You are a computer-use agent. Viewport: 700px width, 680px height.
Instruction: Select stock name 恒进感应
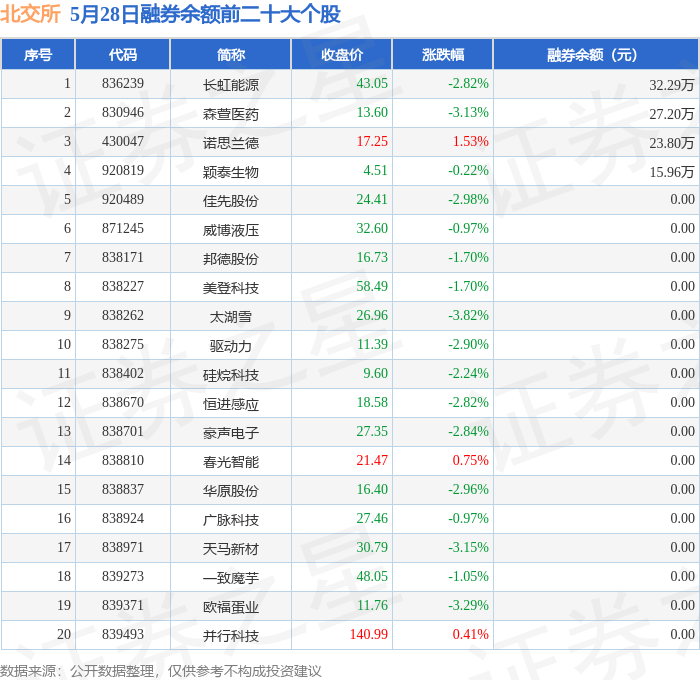[x=231, y=404]
